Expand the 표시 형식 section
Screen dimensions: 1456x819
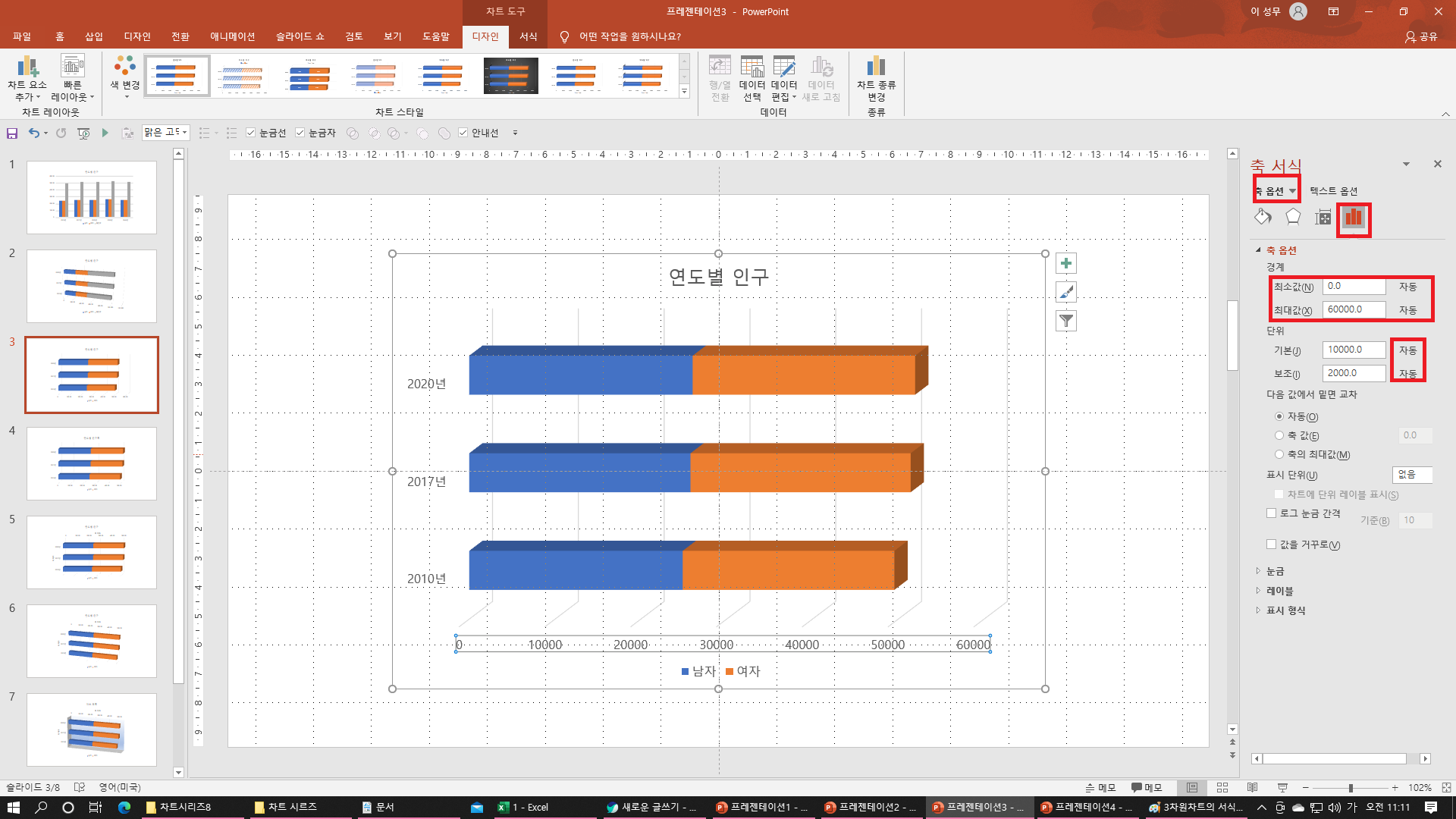click(x=1285, y=610)
